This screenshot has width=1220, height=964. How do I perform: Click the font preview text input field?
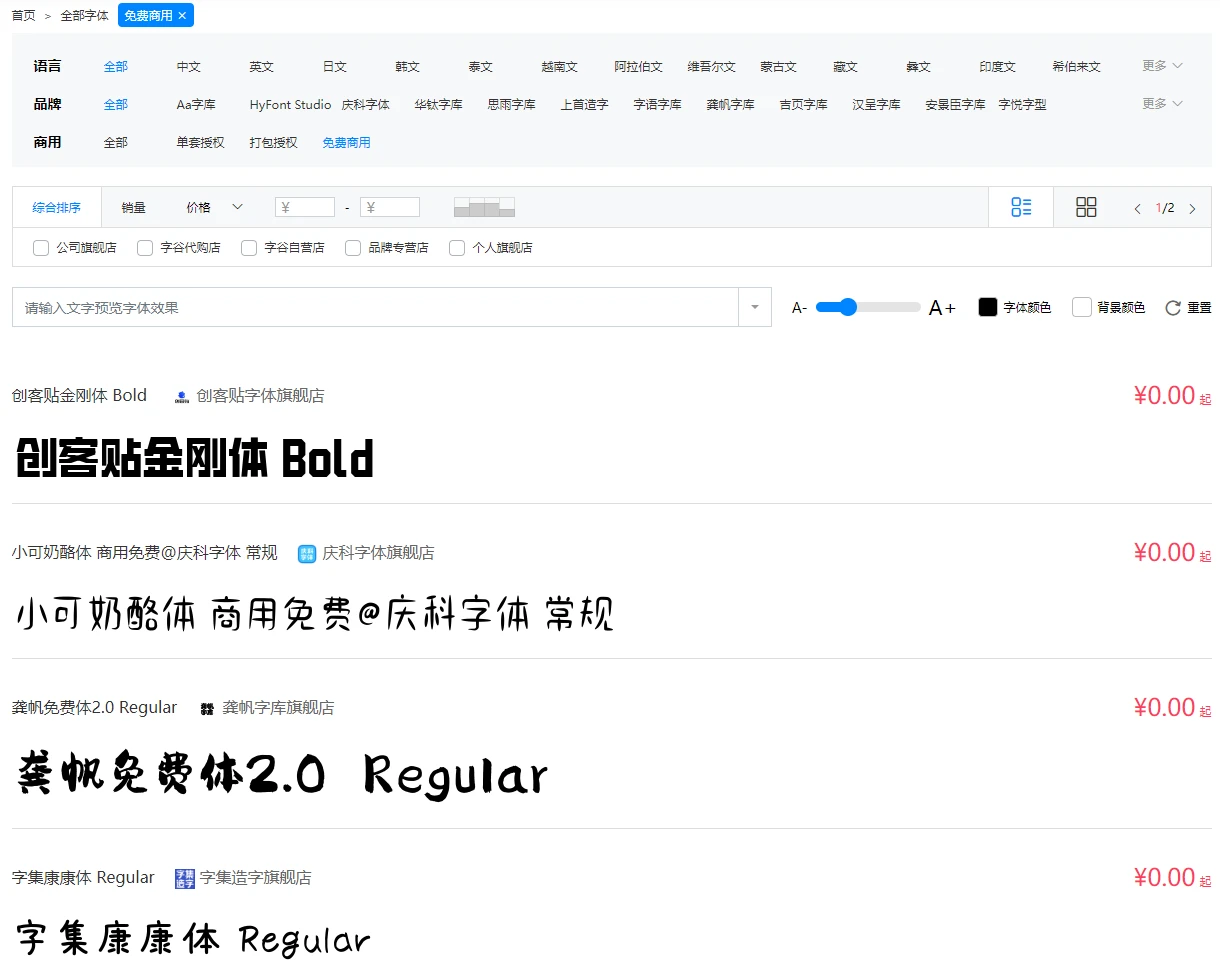click(380, 307)
